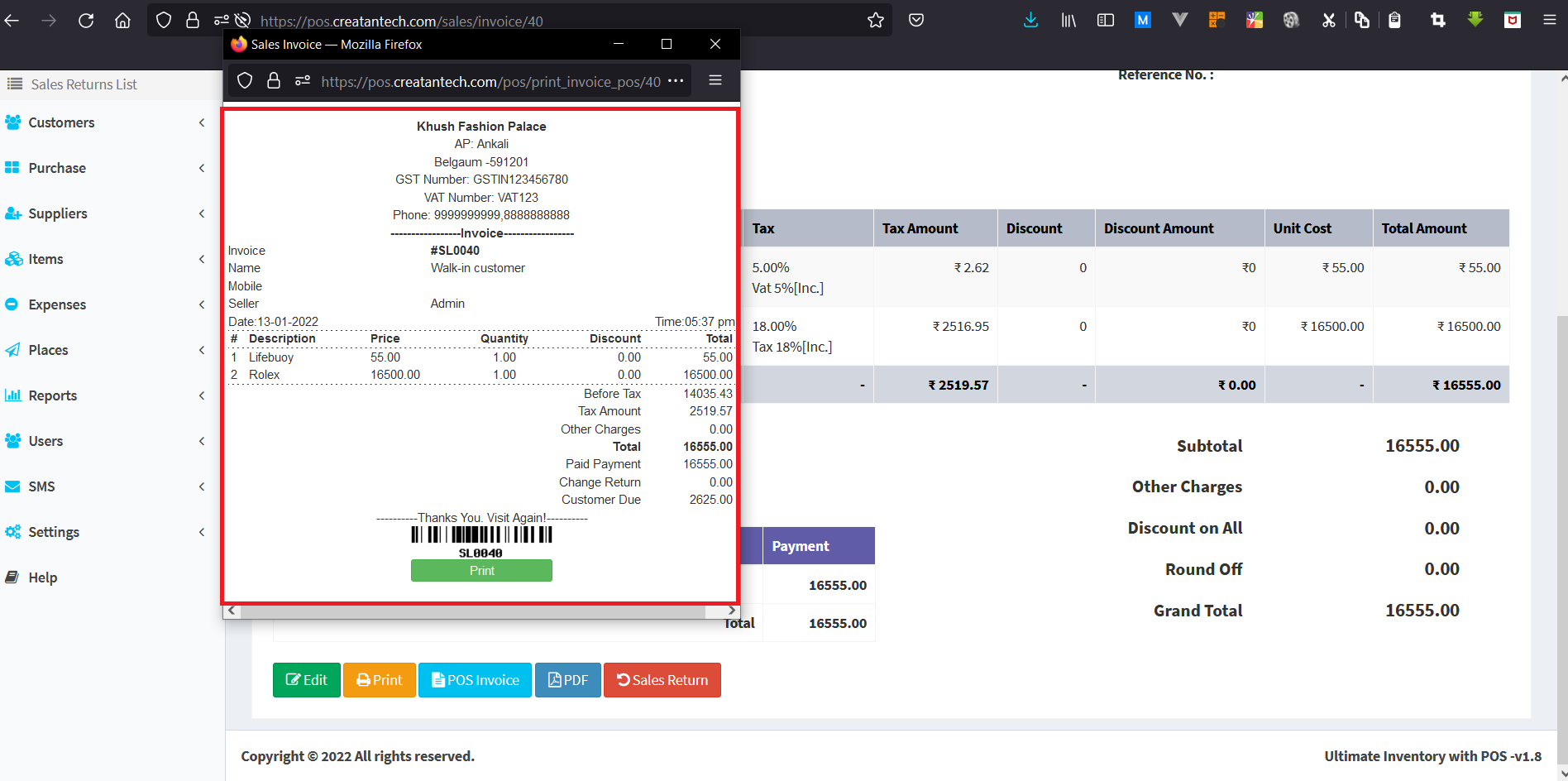This screenshot has height=781, width=1568.
Task: Click the Customers sidebar icon
Action: [x=12, y=122]
